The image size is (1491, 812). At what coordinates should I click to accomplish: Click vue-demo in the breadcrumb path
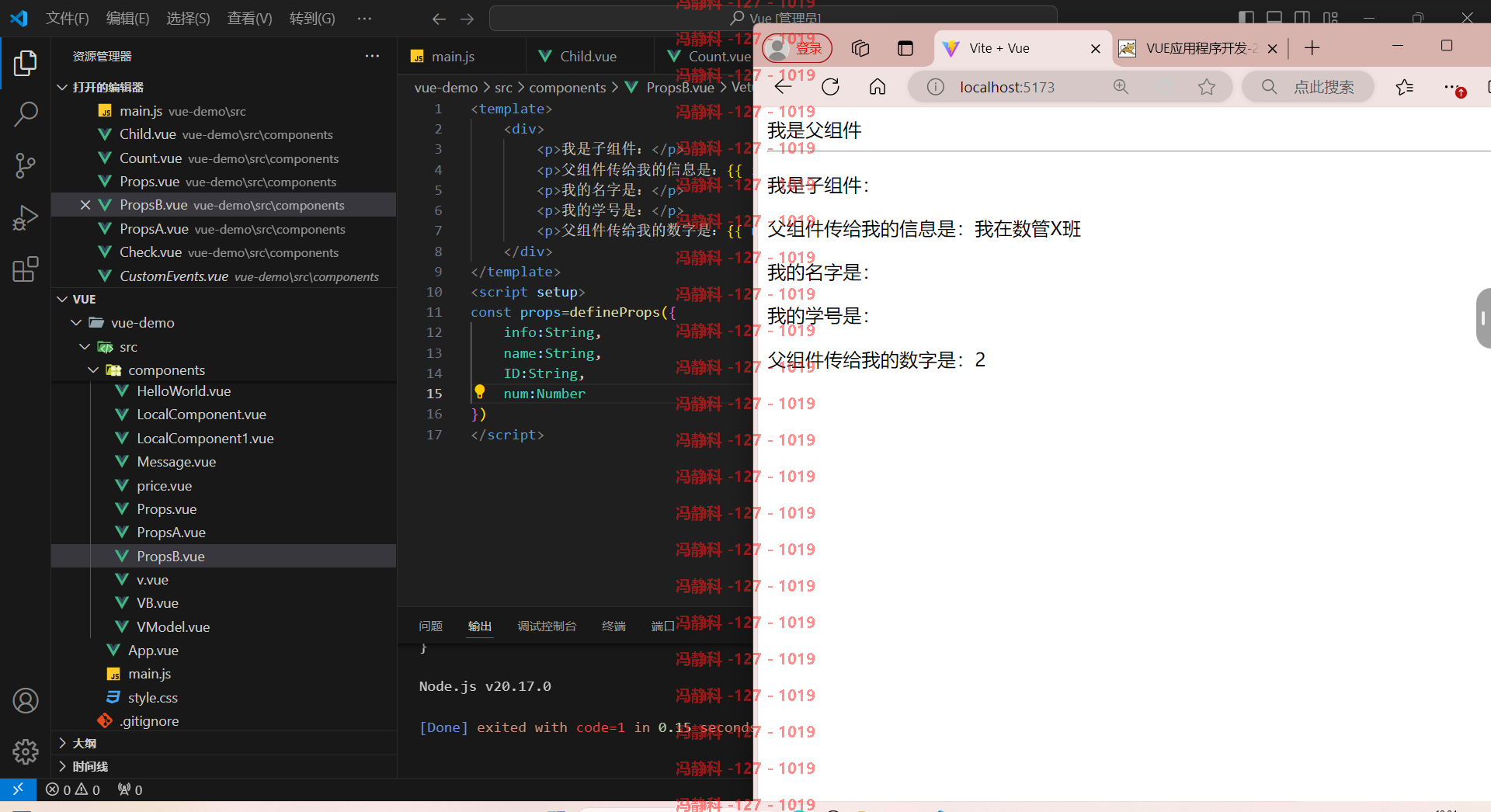[x=446, y=88]
